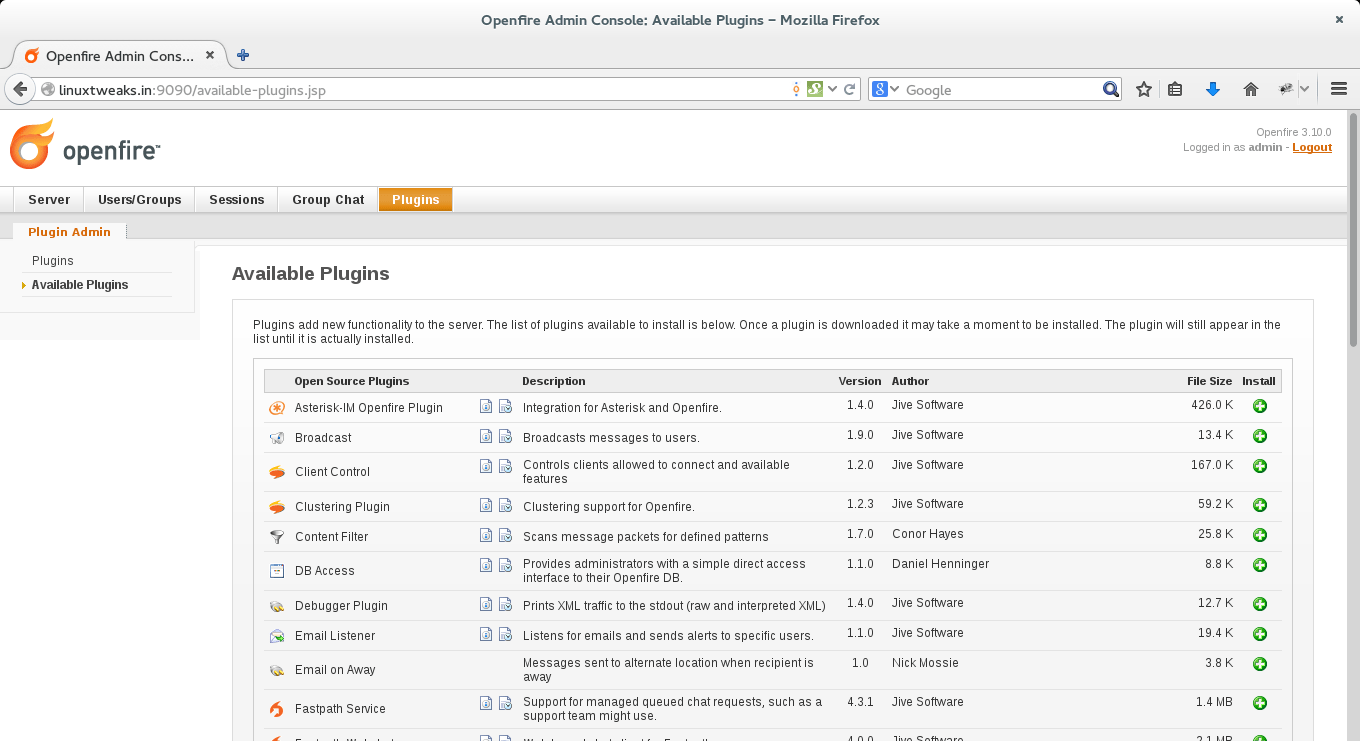Open changelog icon for Asterisk-IM Openfire Plugin

tap(505, 407)
